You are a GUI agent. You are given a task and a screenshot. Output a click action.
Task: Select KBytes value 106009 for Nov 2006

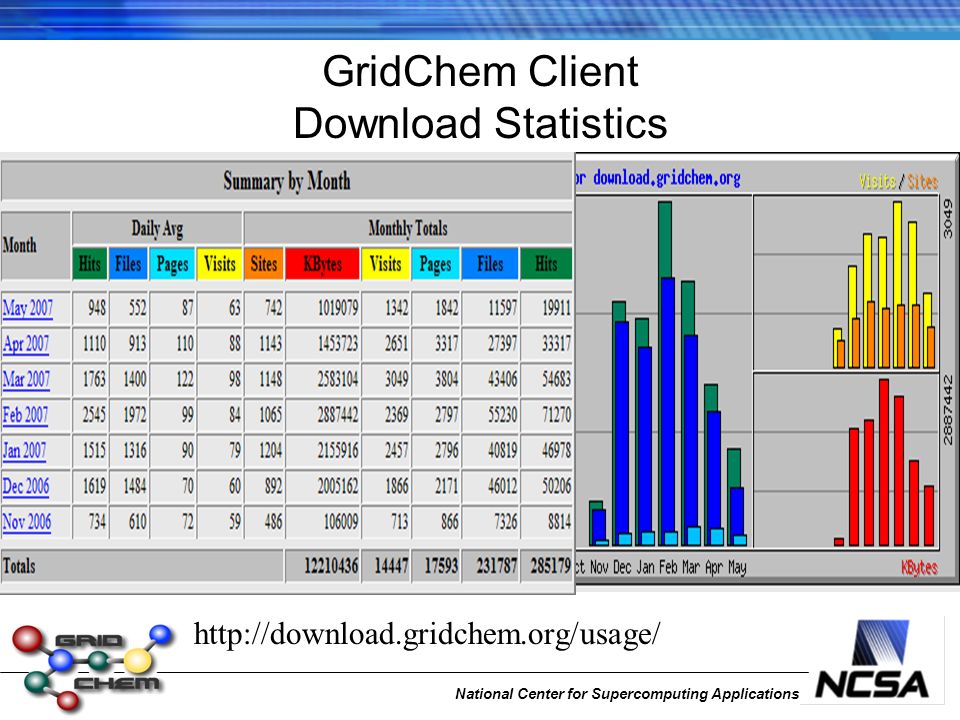pyautogui.click(x=340, y=522)
